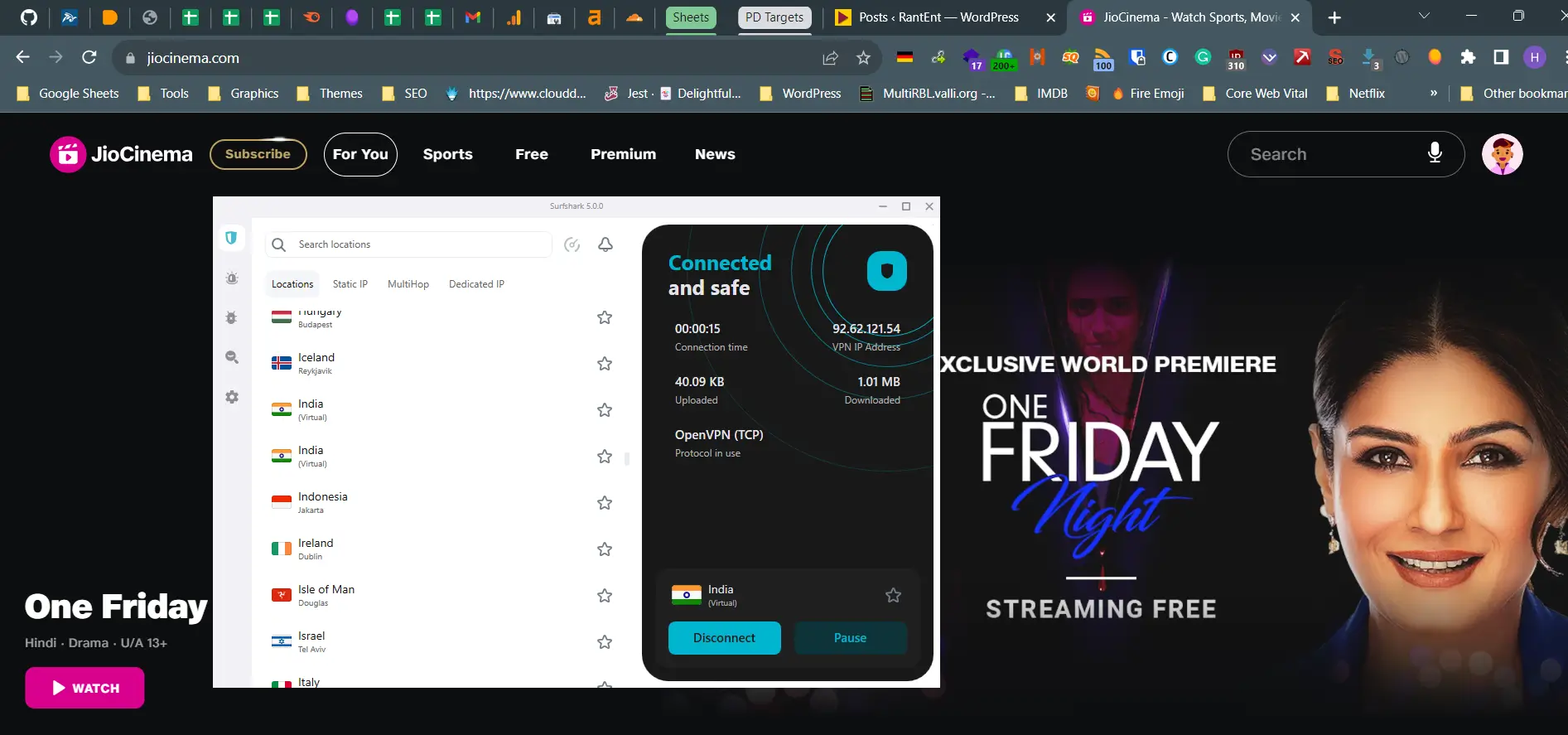1568x735 pixels.
Task: Click the Disconnect button
Action: (724, 638)
